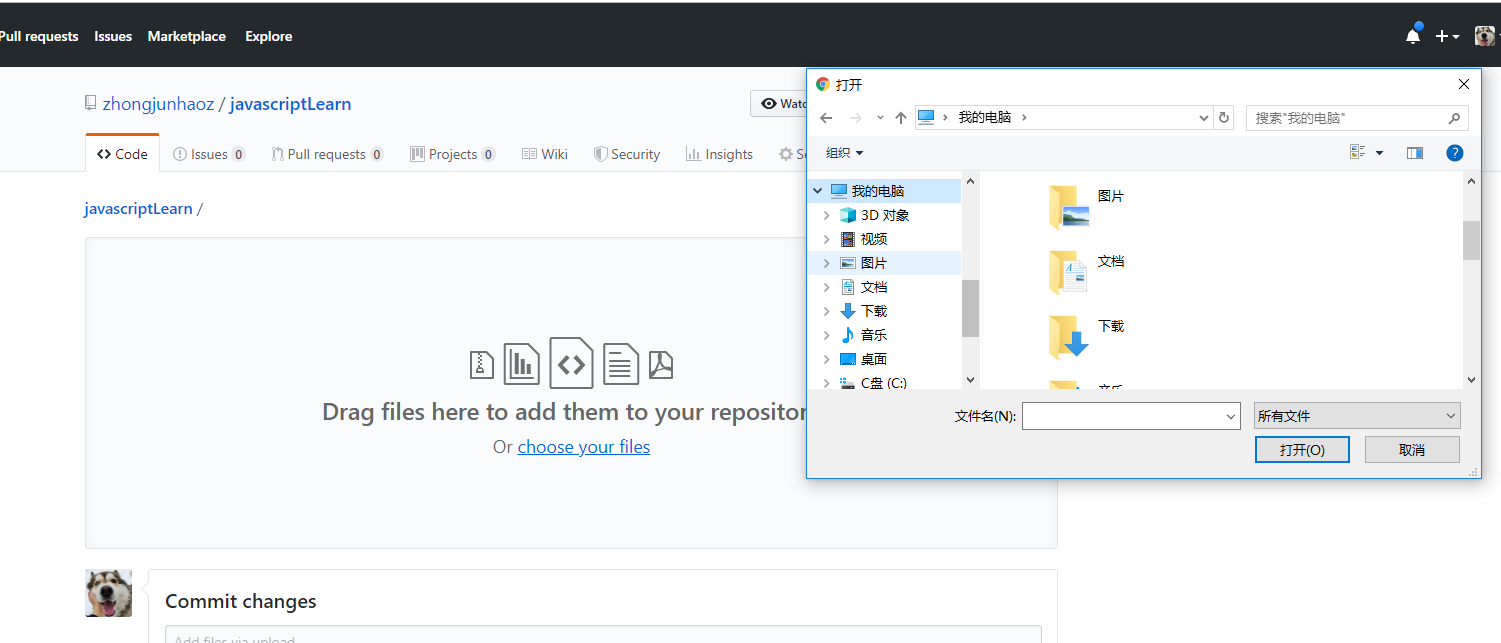Select 音乐 in the navigation tree
Image resolution: width=1501 pixels, height=643 pixels.
point(863,335)
